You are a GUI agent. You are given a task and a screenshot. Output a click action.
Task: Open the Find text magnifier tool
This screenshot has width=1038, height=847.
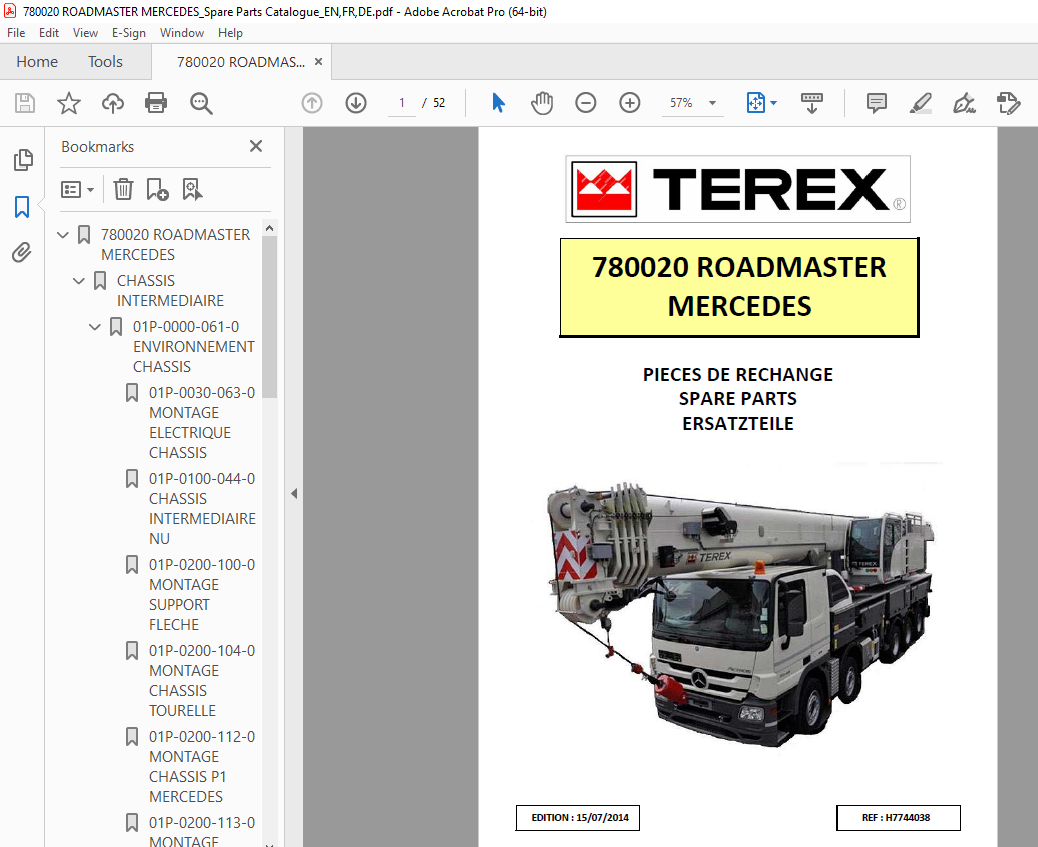point(201,103)
